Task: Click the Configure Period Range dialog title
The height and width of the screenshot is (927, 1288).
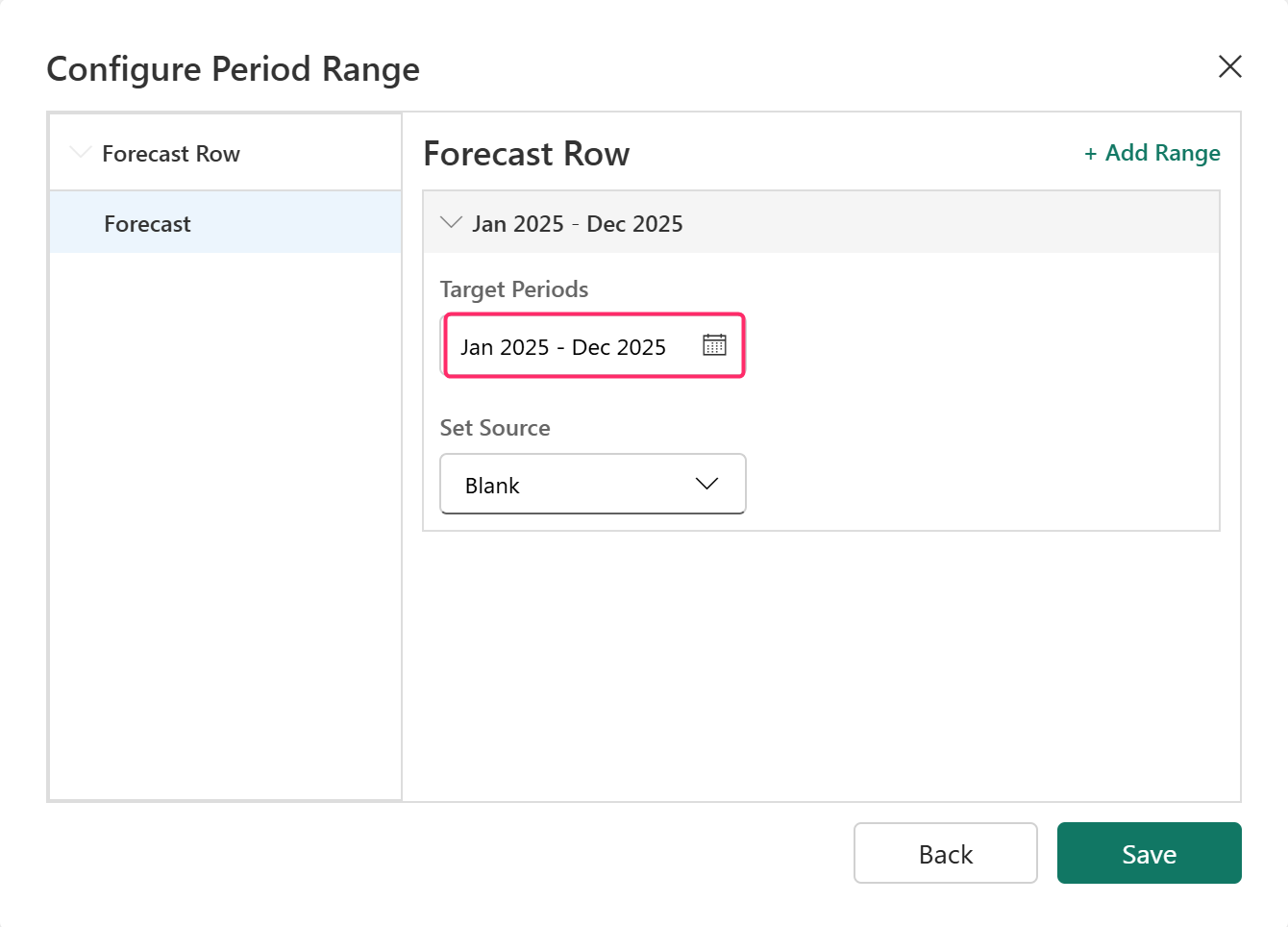Action: (x=233, y=69)
